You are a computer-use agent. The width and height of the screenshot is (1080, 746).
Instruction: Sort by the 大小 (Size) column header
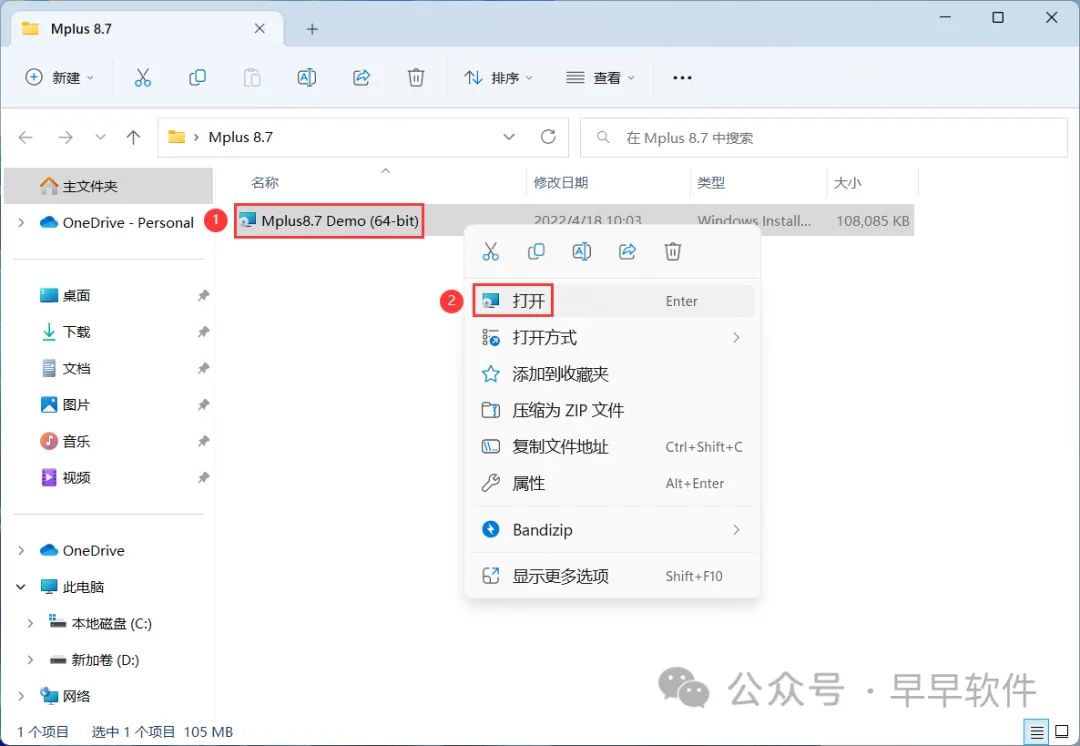pyautogui.click(x=847, y=183)
